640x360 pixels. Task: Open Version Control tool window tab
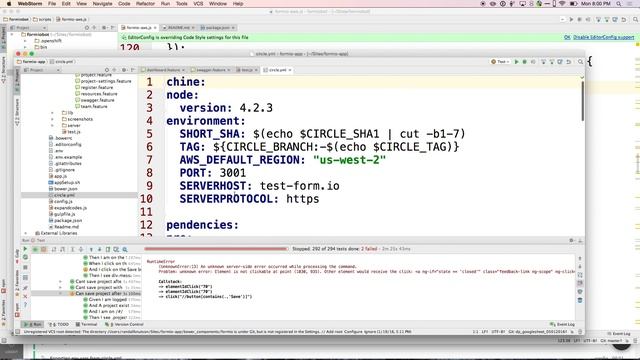[x=124, y=324]
